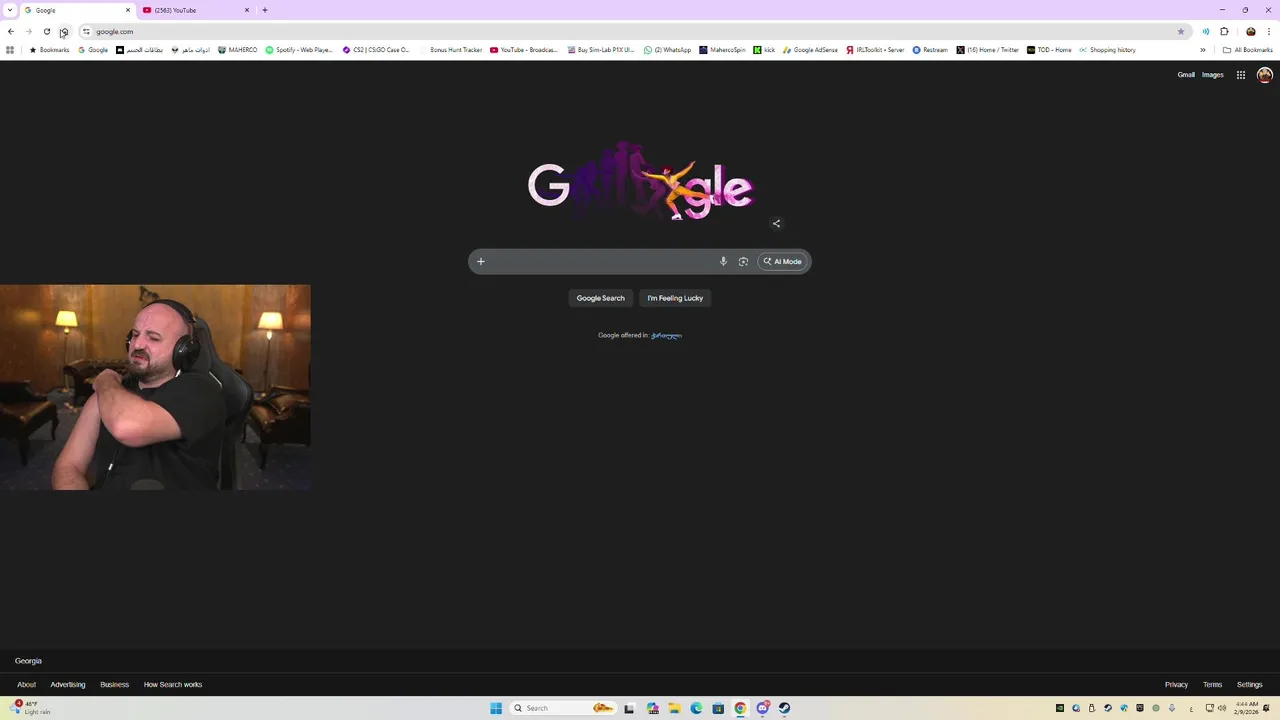Click the plus icon in the search box
This screenshot has width=1280, height=720.
(480, 261)
